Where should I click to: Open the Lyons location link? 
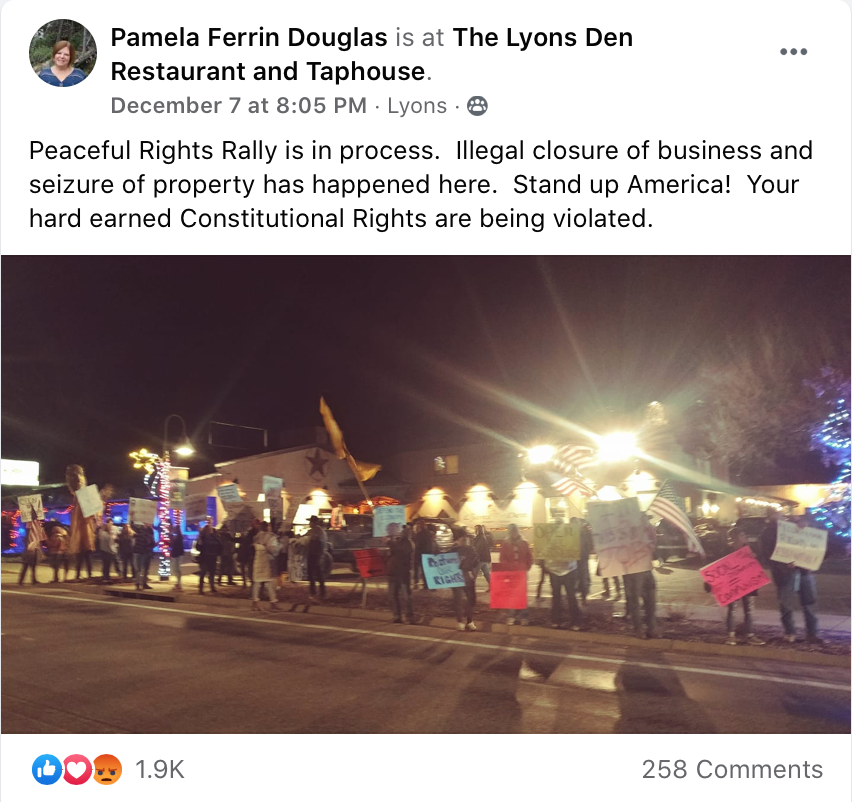417,105
